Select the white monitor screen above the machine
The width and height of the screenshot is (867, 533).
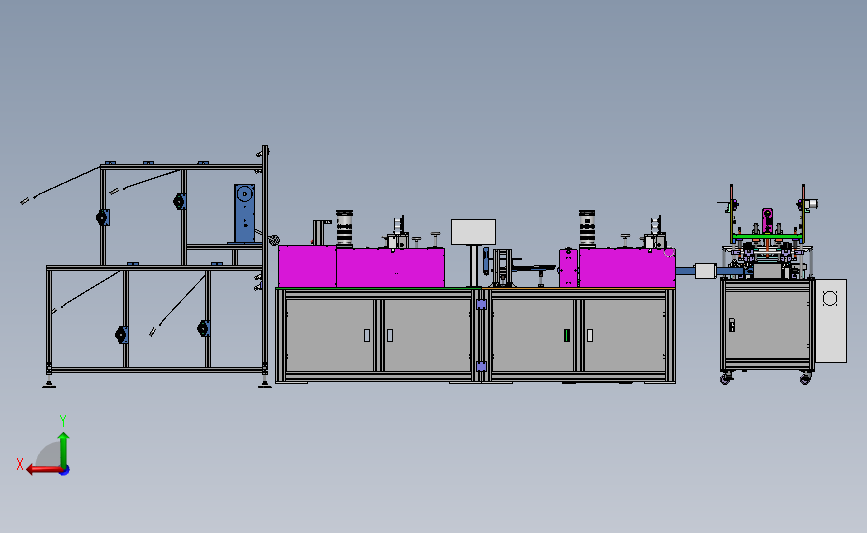click(x=473, y=232)
